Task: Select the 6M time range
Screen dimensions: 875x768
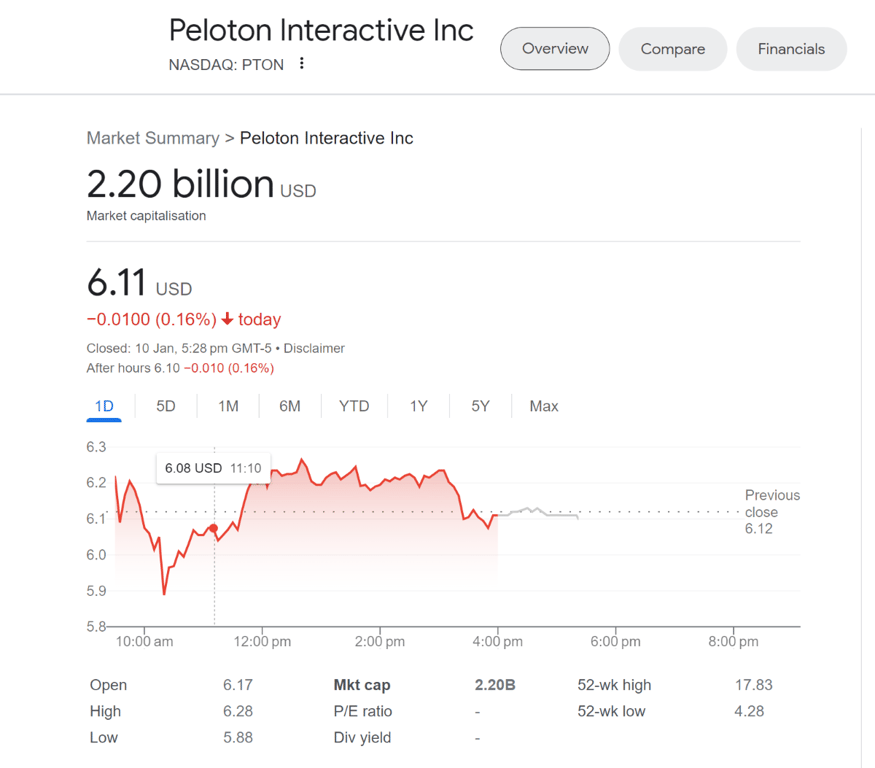Action: (290, 406)
